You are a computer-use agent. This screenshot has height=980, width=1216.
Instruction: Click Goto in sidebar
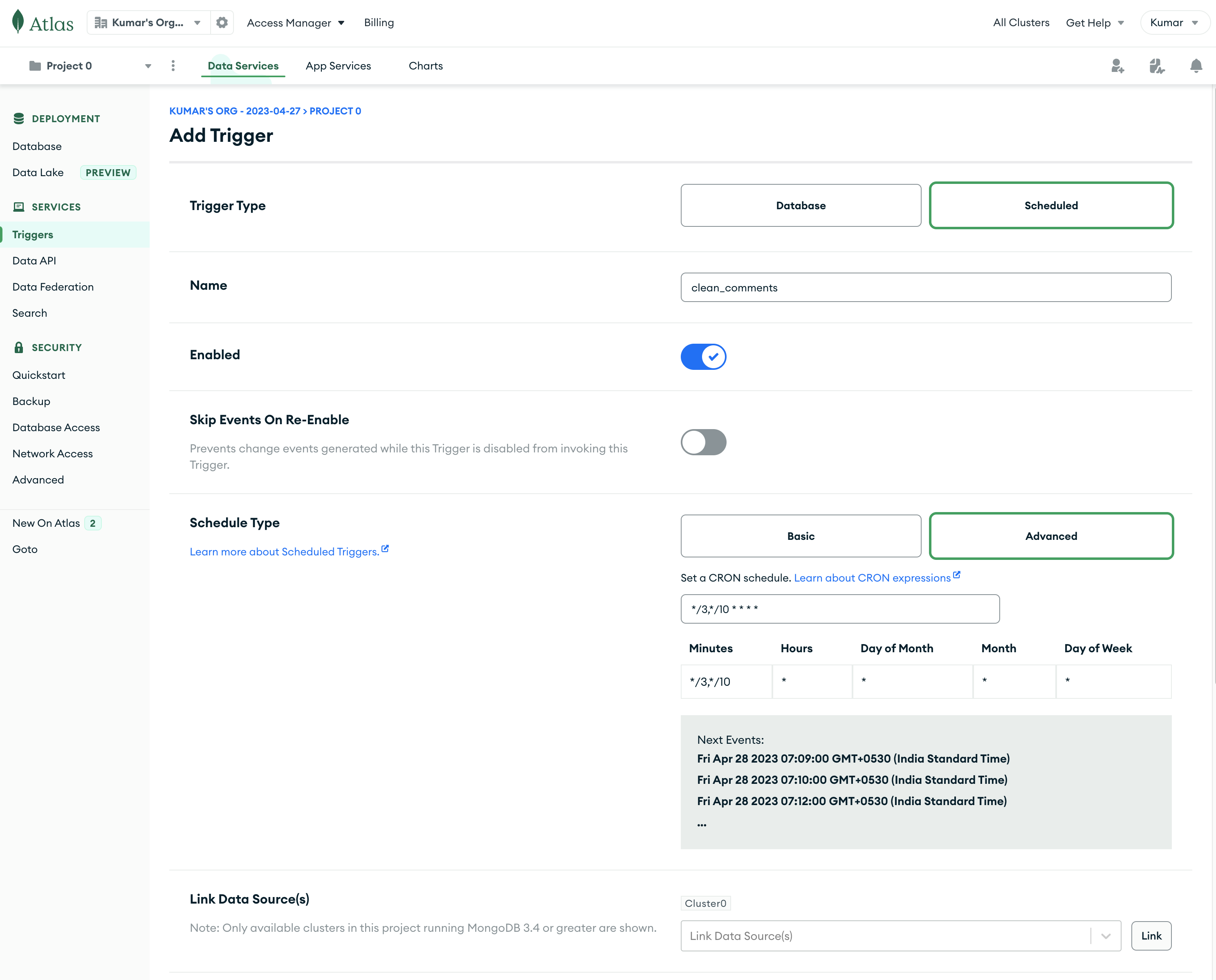coord(25,549)
